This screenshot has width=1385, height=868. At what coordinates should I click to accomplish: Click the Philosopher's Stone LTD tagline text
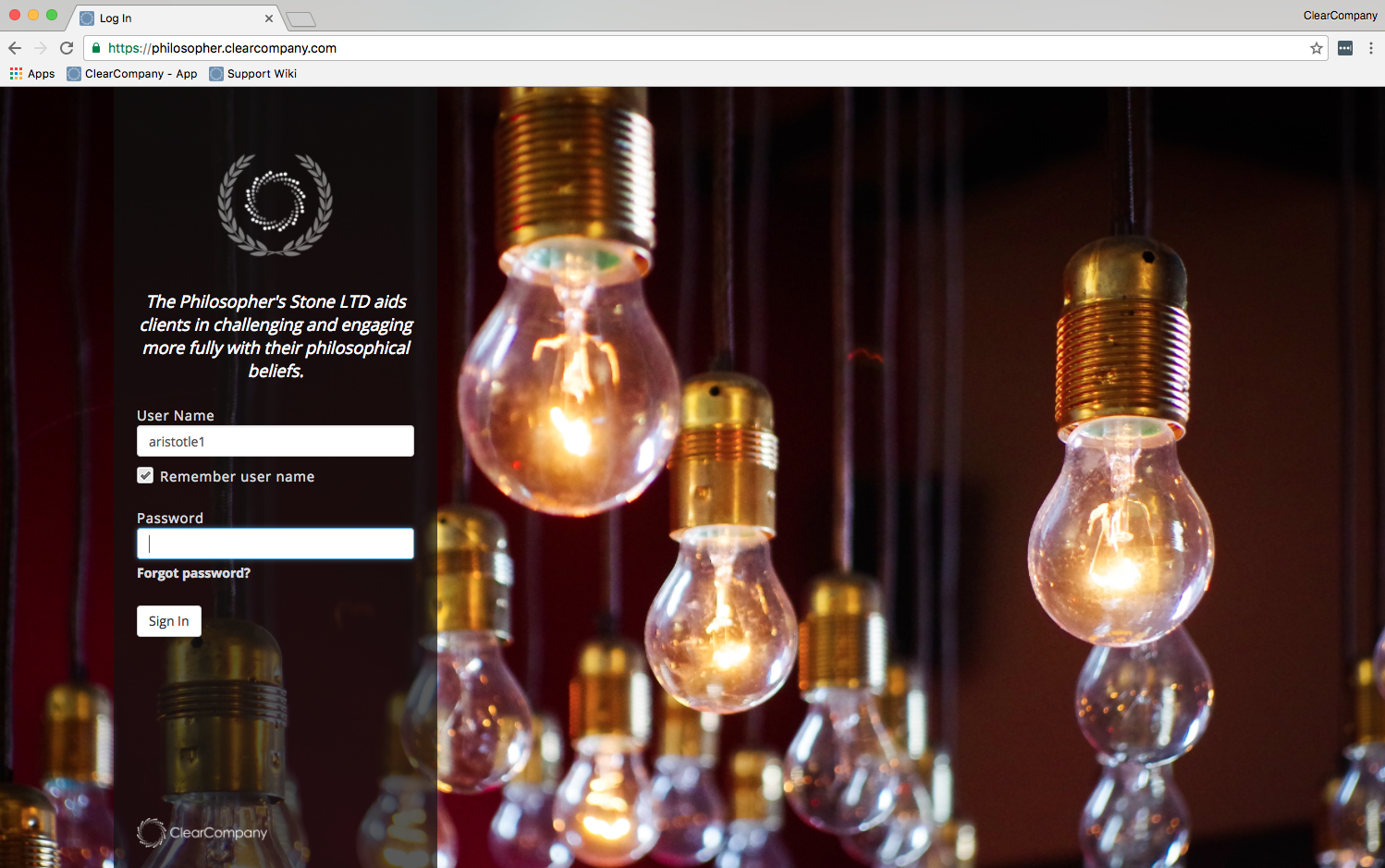pos(276,336)
